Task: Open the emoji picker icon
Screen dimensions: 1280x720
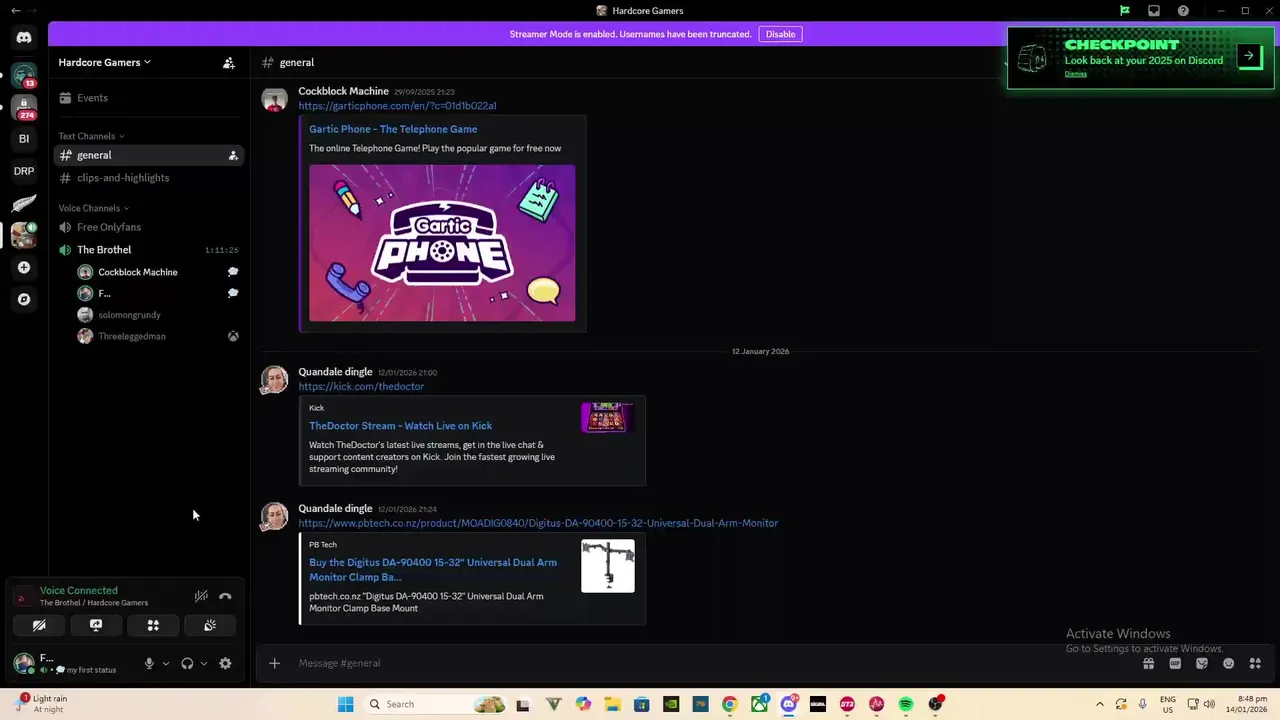Action: point(1229,663)
